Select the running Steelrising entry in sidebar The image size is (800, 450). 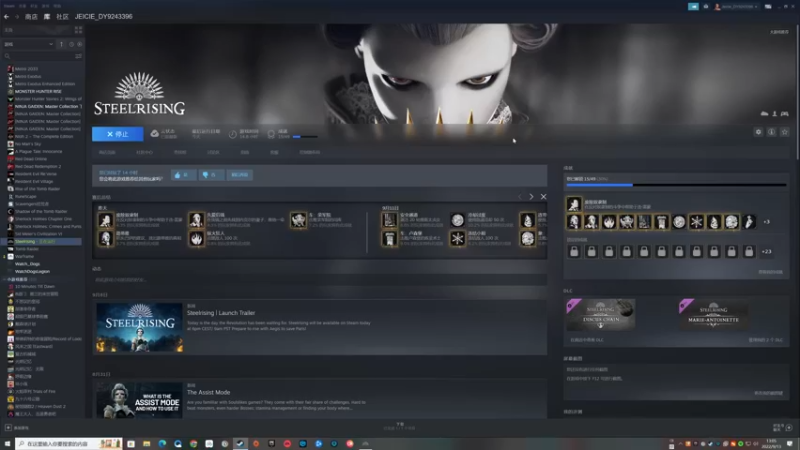click(x=41, y=241)
